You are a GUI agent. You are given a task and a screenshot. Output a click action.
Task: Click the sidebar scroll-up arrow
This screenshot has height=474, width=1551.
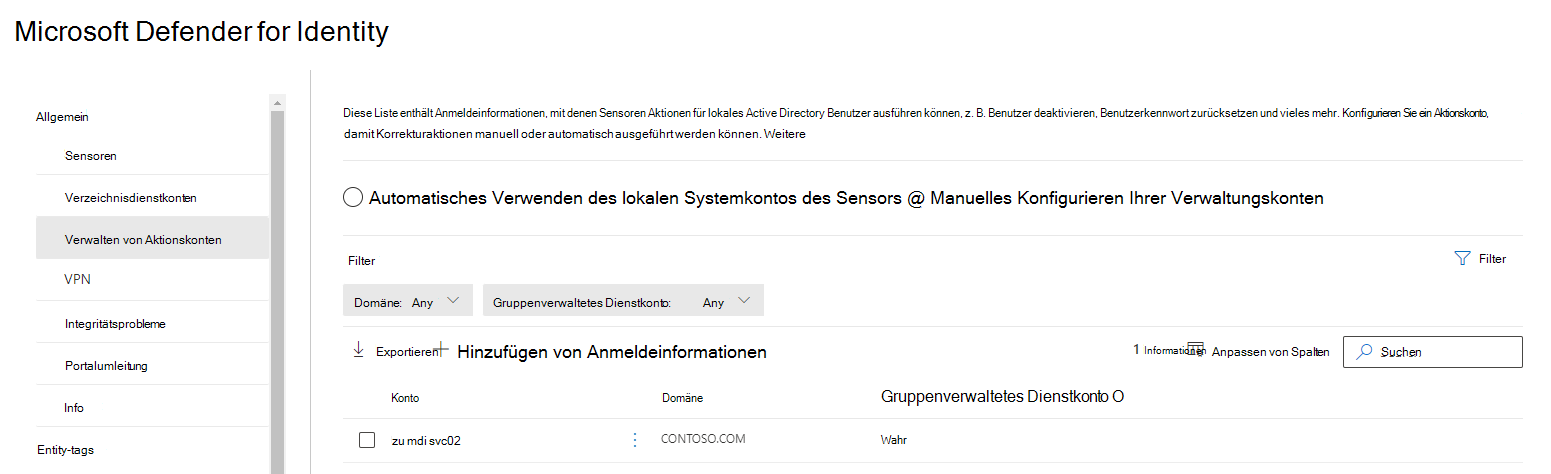(x=277, y=102)
